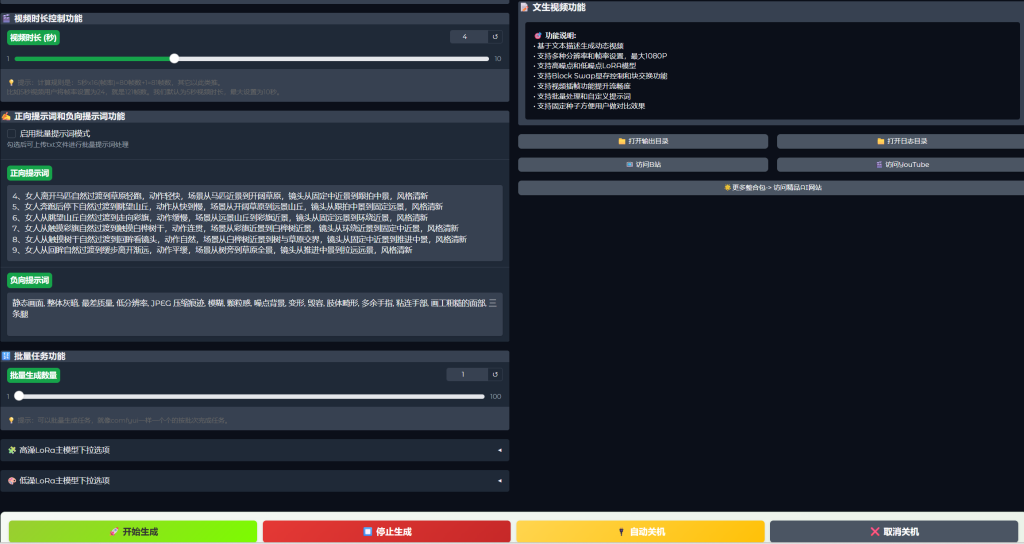This screenshot has width=1024, height=544.
Task: Click inside the positive prompt text box
Action: pos(255,223)
